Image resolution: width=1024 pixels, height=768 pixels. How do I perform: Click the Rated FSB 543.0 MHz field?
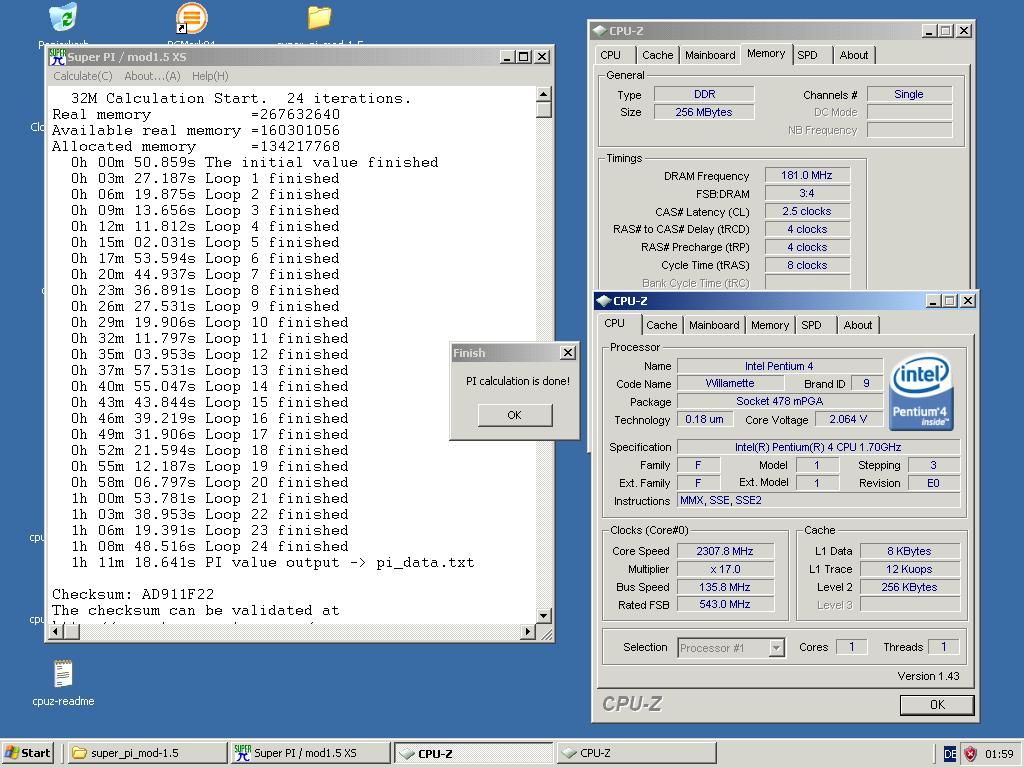(725, 605)
